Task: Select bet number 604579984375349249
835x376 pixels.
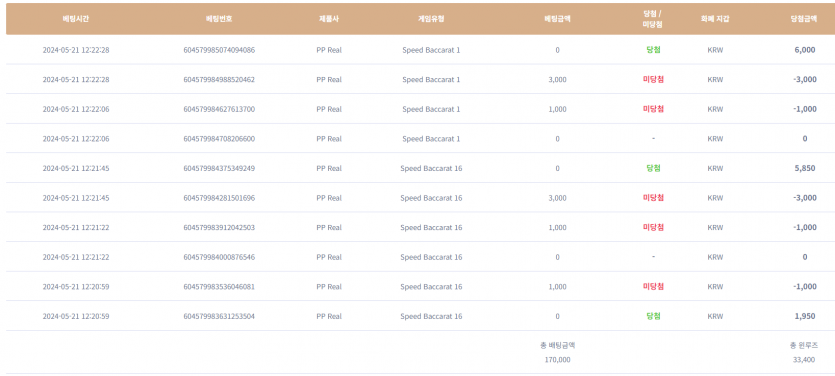Action: click(219, 168)
